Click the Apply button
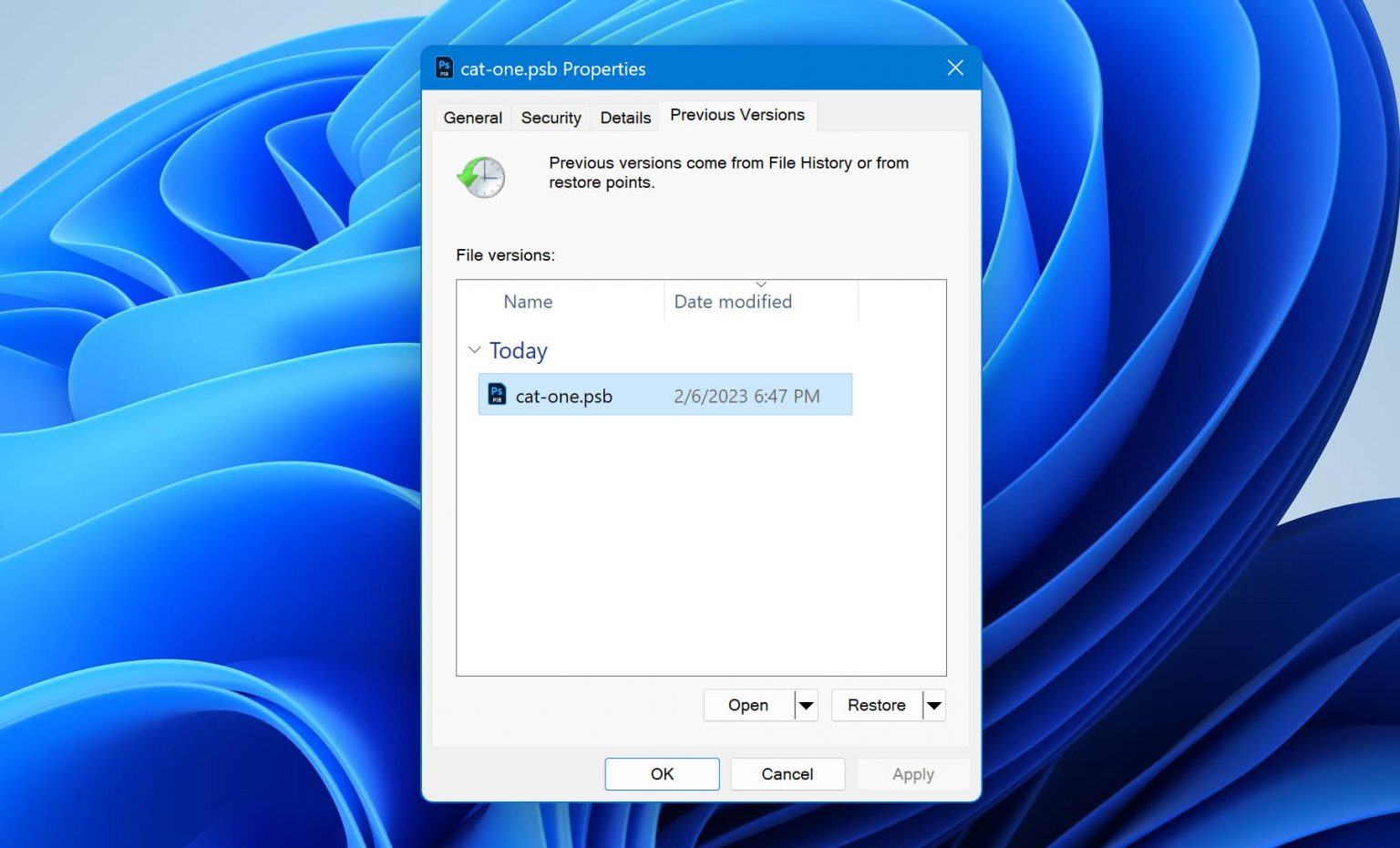The width and height of the screenshot is (1400, 848). (912, 773)
